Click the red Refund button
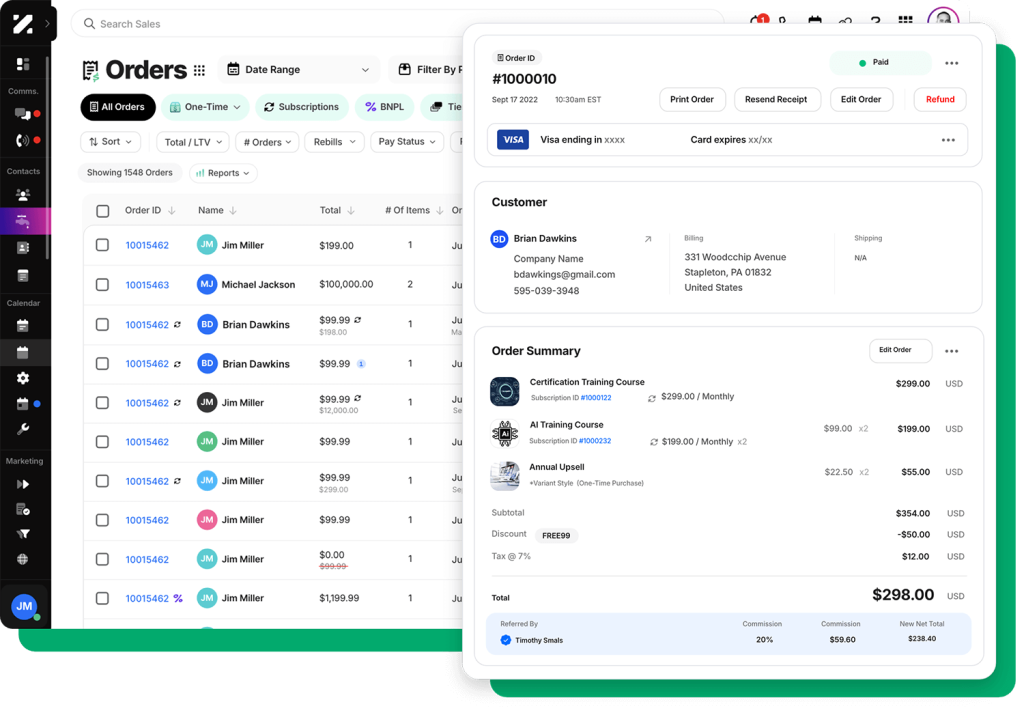The width and height of the screenshot is (1024, 715). 940,99
